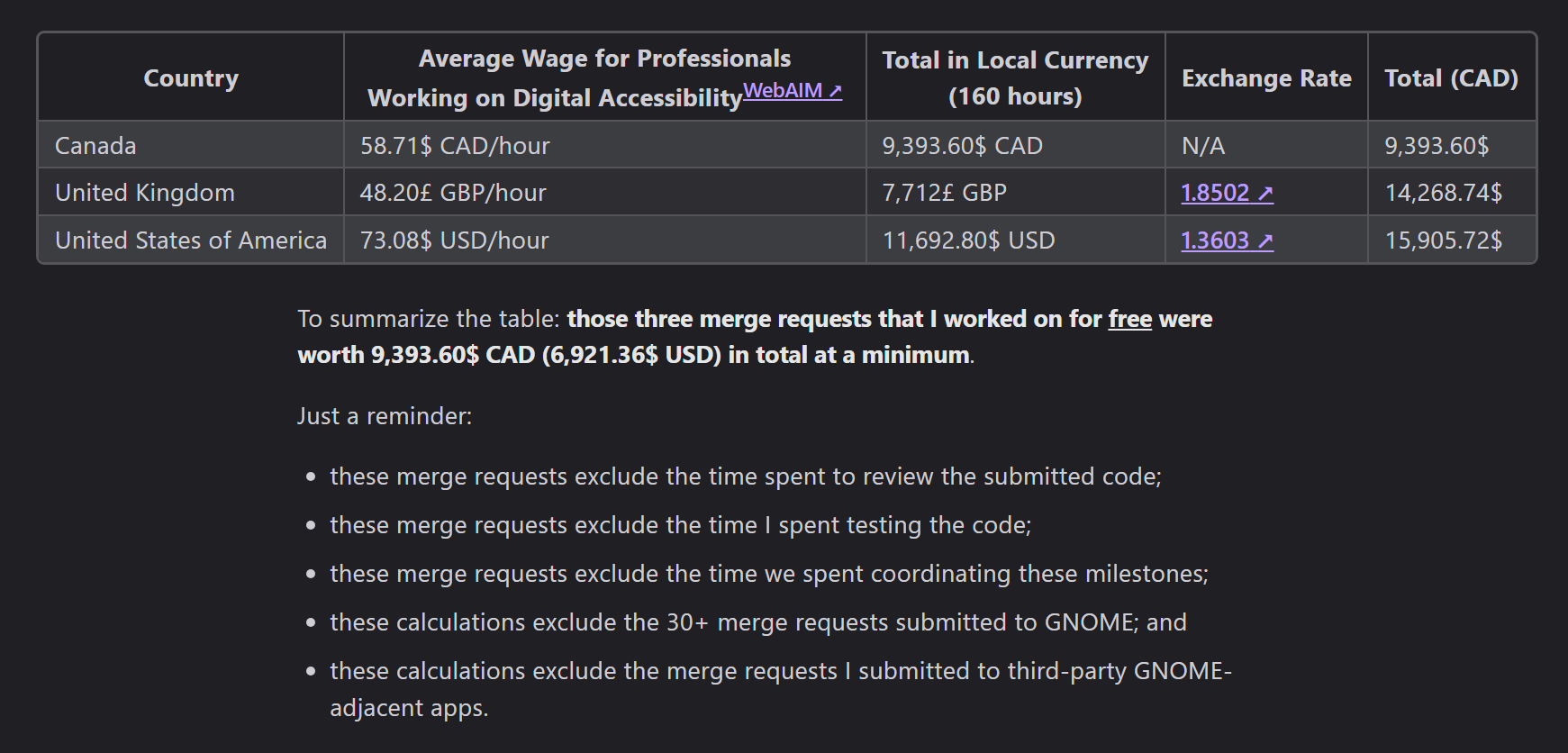Viewport: 1568px width, 753px height.
Task: Open the WebAIM source link
Action: [x=792, y=90]
